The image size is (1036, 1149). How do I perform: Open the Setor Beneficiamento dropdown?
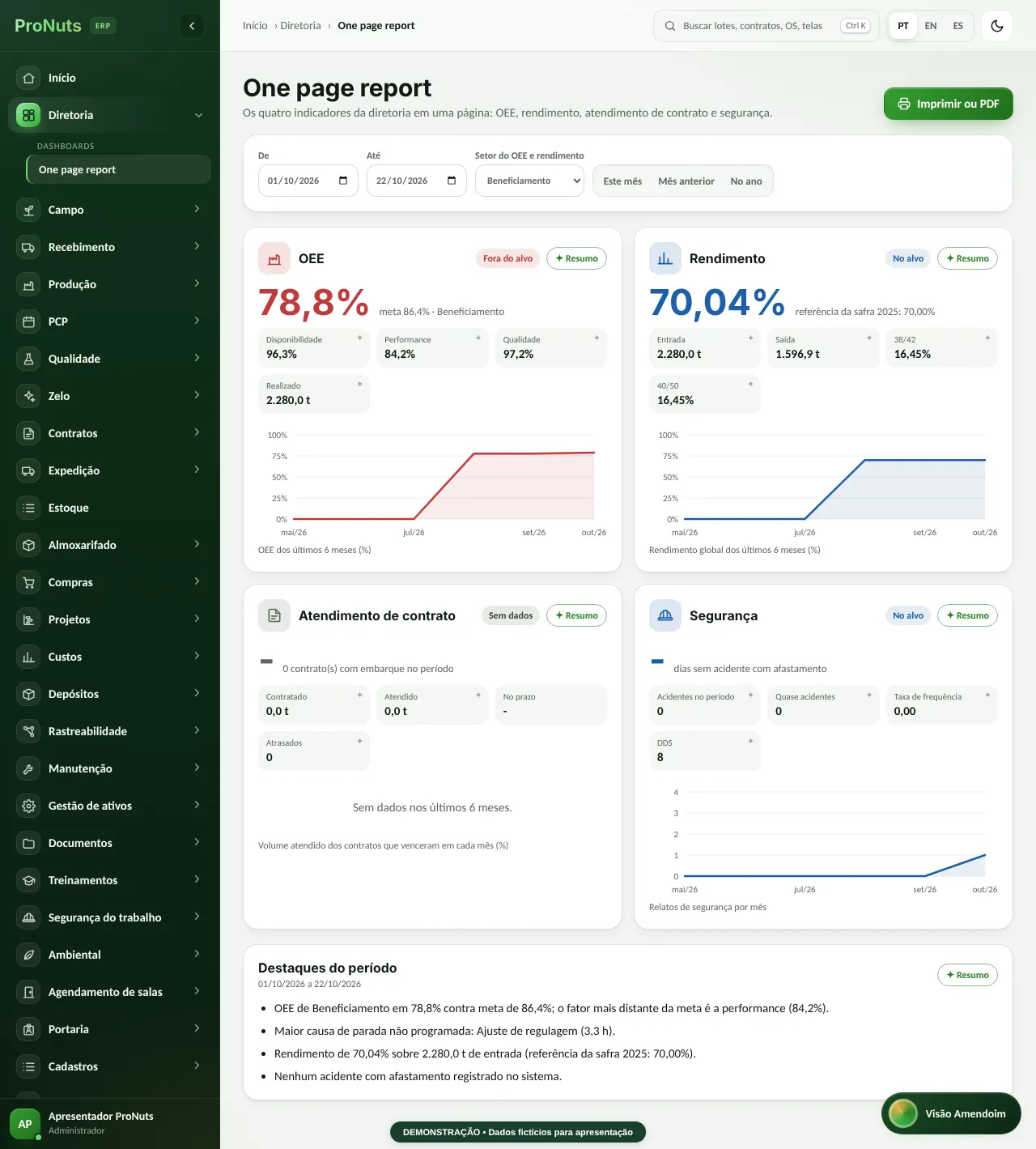coord(529,181)
